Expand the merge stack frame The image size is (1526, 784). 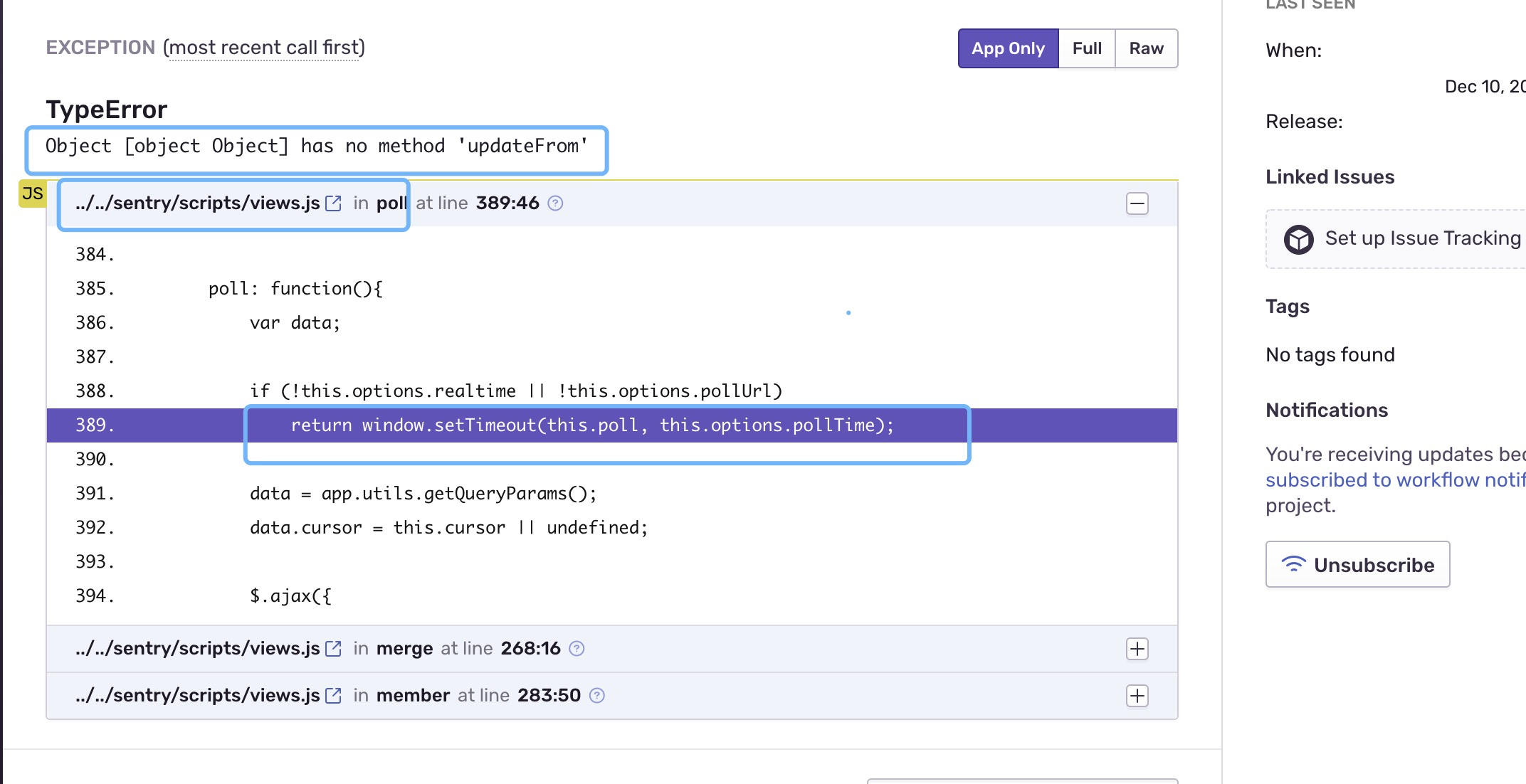click(x=1137, y=649)
